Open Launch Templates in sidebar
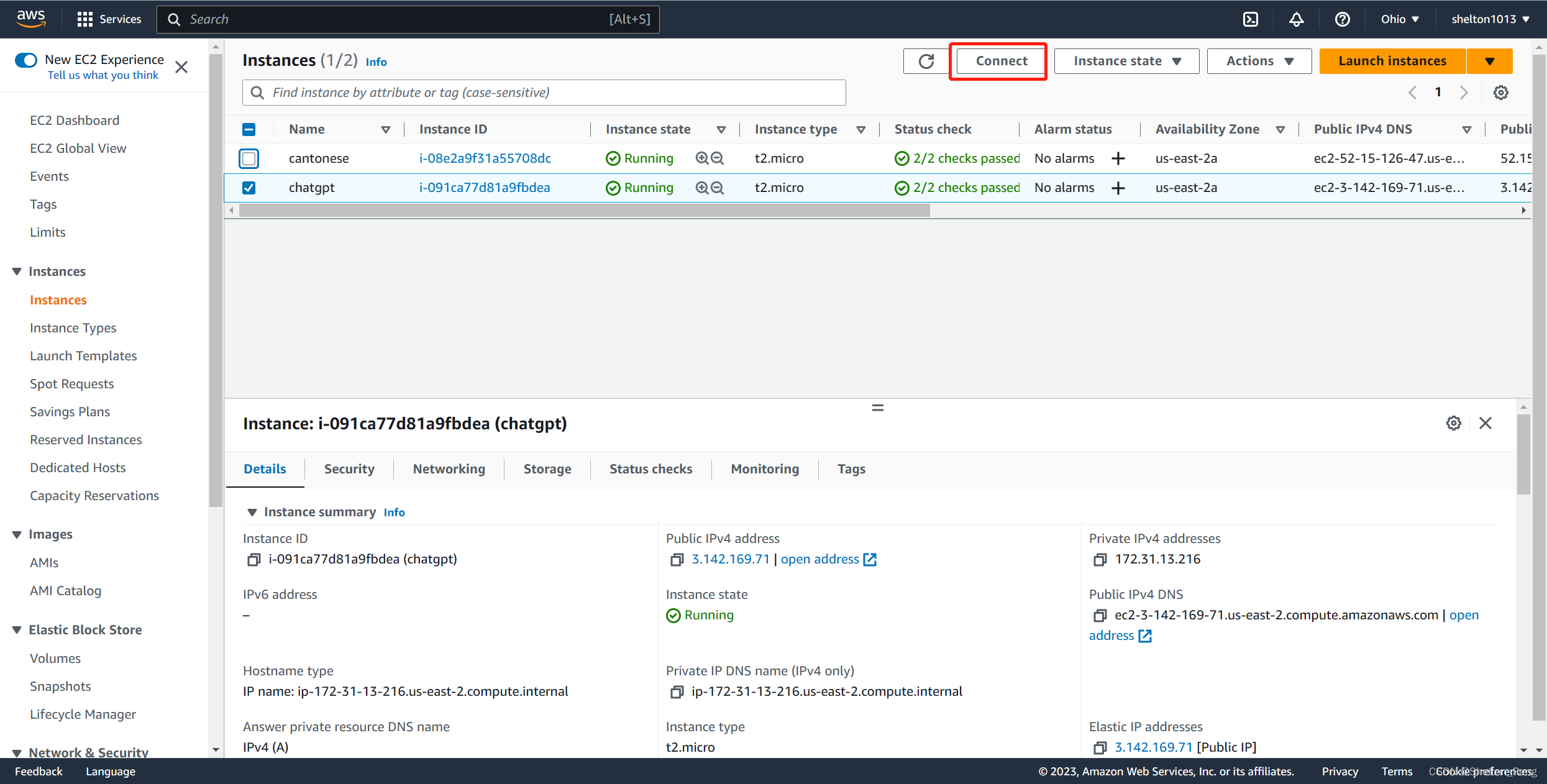Viewport: 1547px width, 784px height. click(83, 356)
